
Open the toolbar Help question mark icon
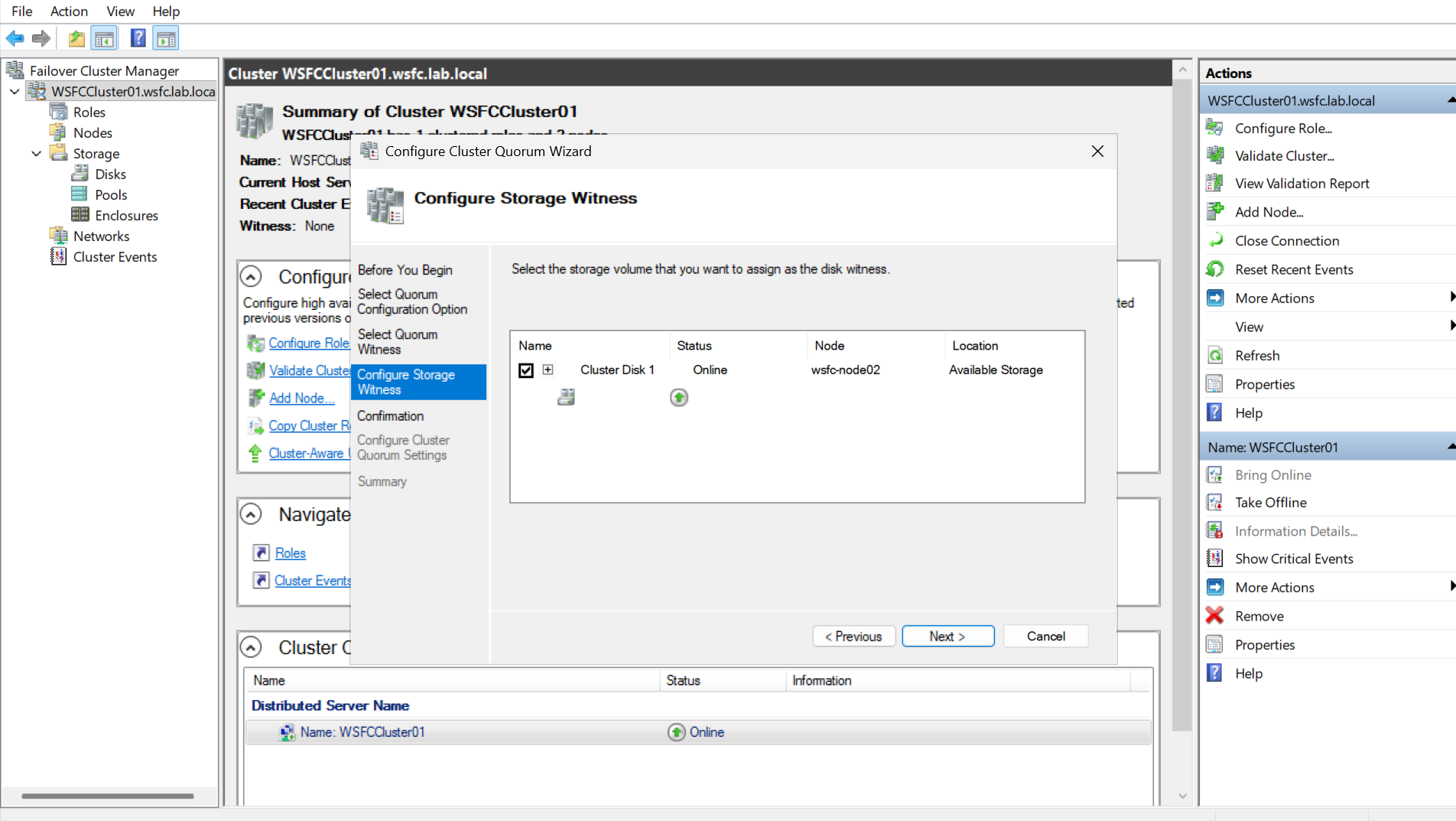click(138, 38)
